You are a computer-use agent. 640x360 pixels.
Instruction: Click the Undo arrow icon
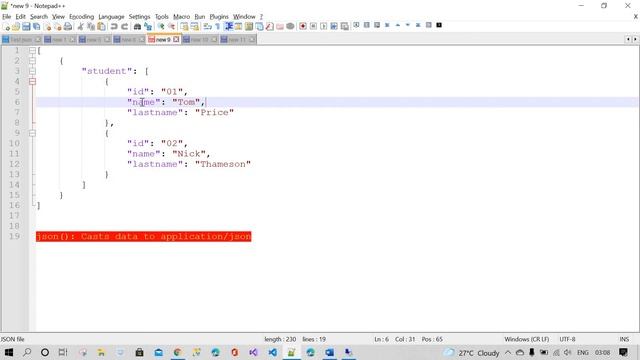pyautogui.click(x=114, y=27)
